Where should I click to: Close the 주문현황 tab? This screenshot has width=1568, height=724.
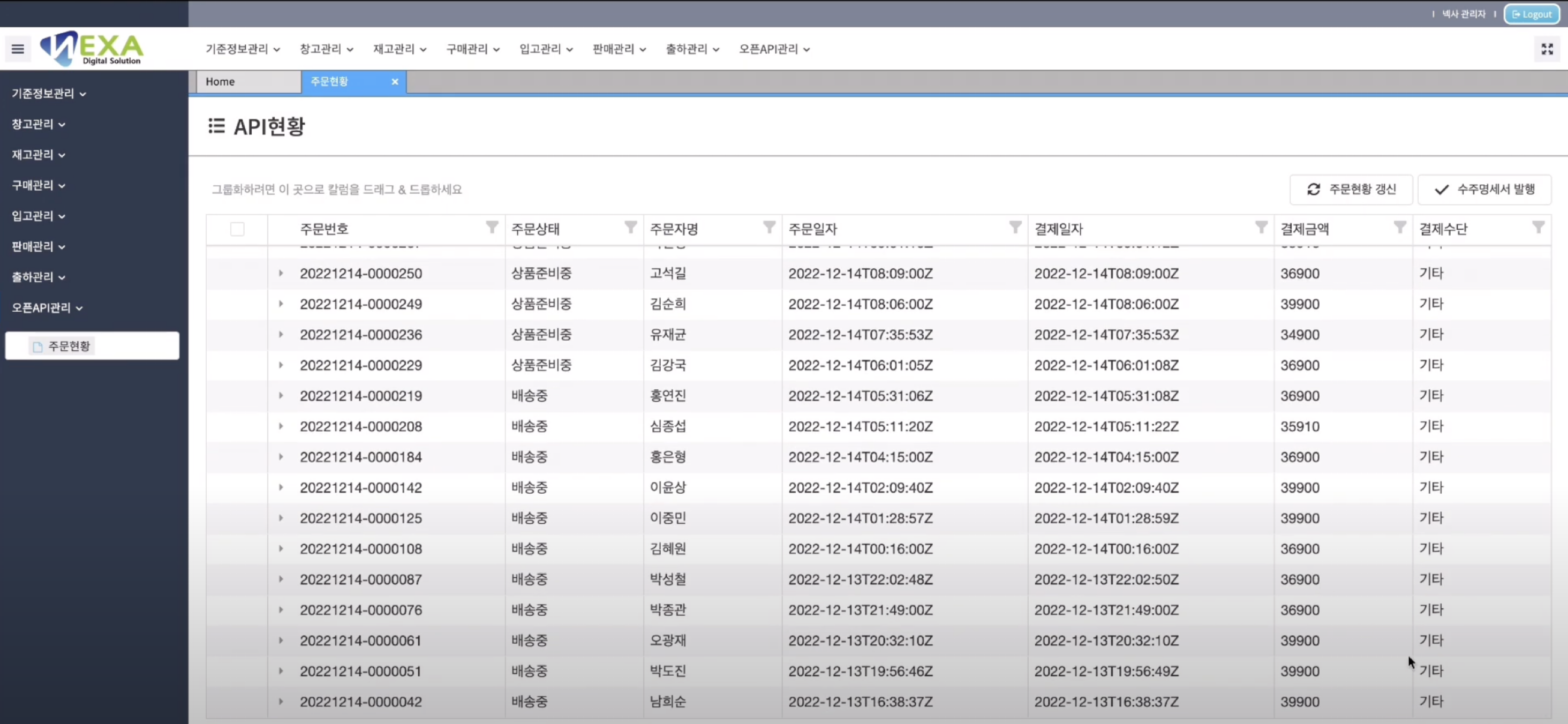point(395,81)
